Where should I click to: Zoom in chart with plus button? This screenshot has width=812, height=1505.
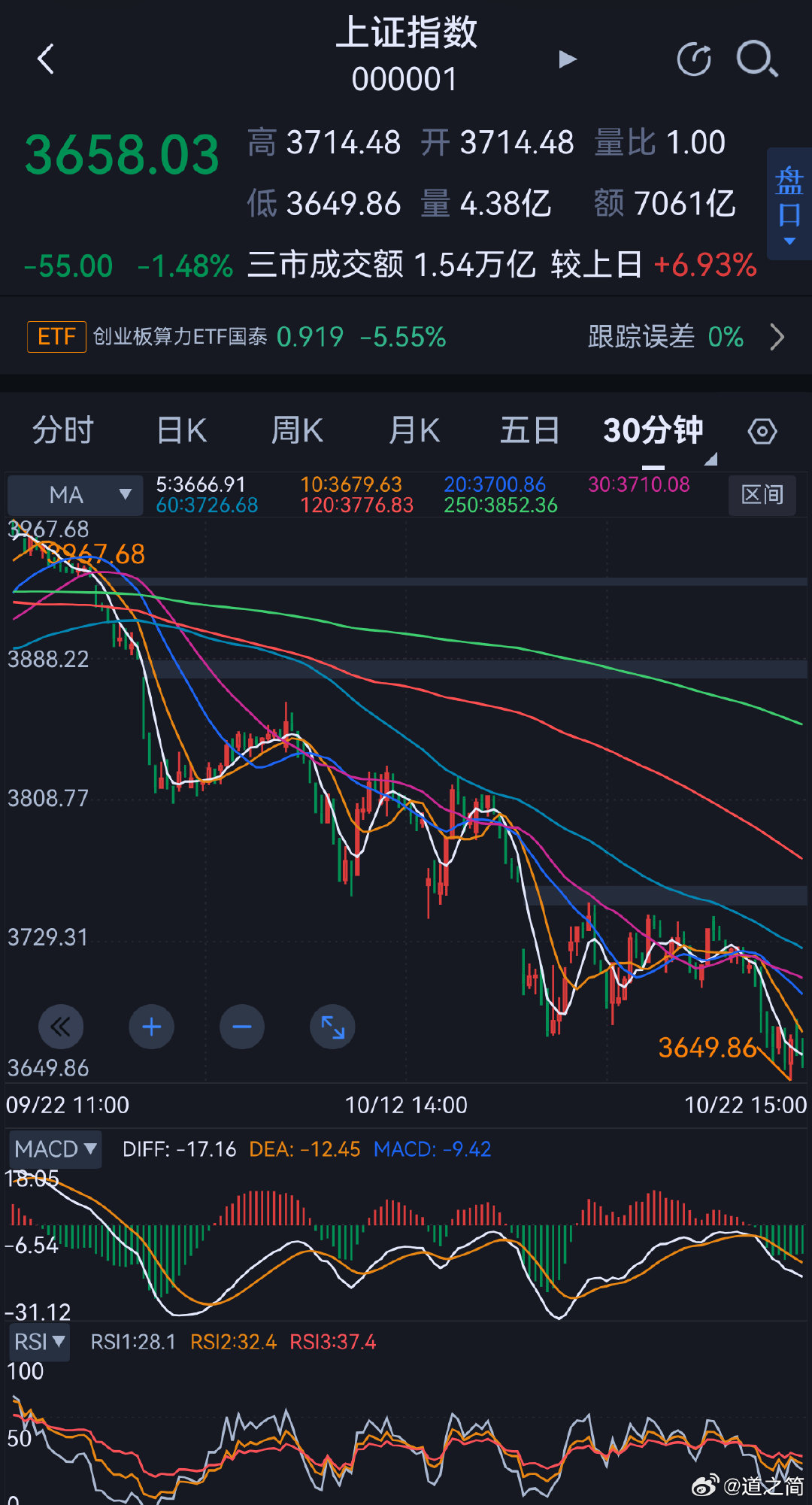(152, 1027)
